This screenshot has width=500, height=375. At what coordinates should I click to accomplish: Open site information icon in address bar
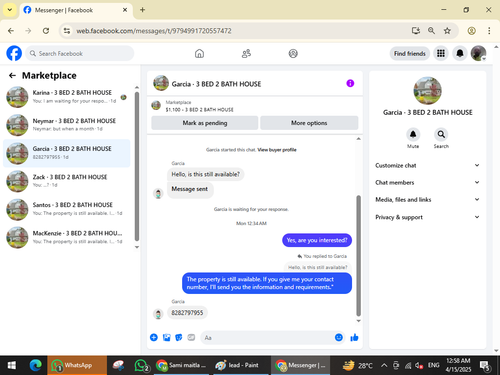67,31
